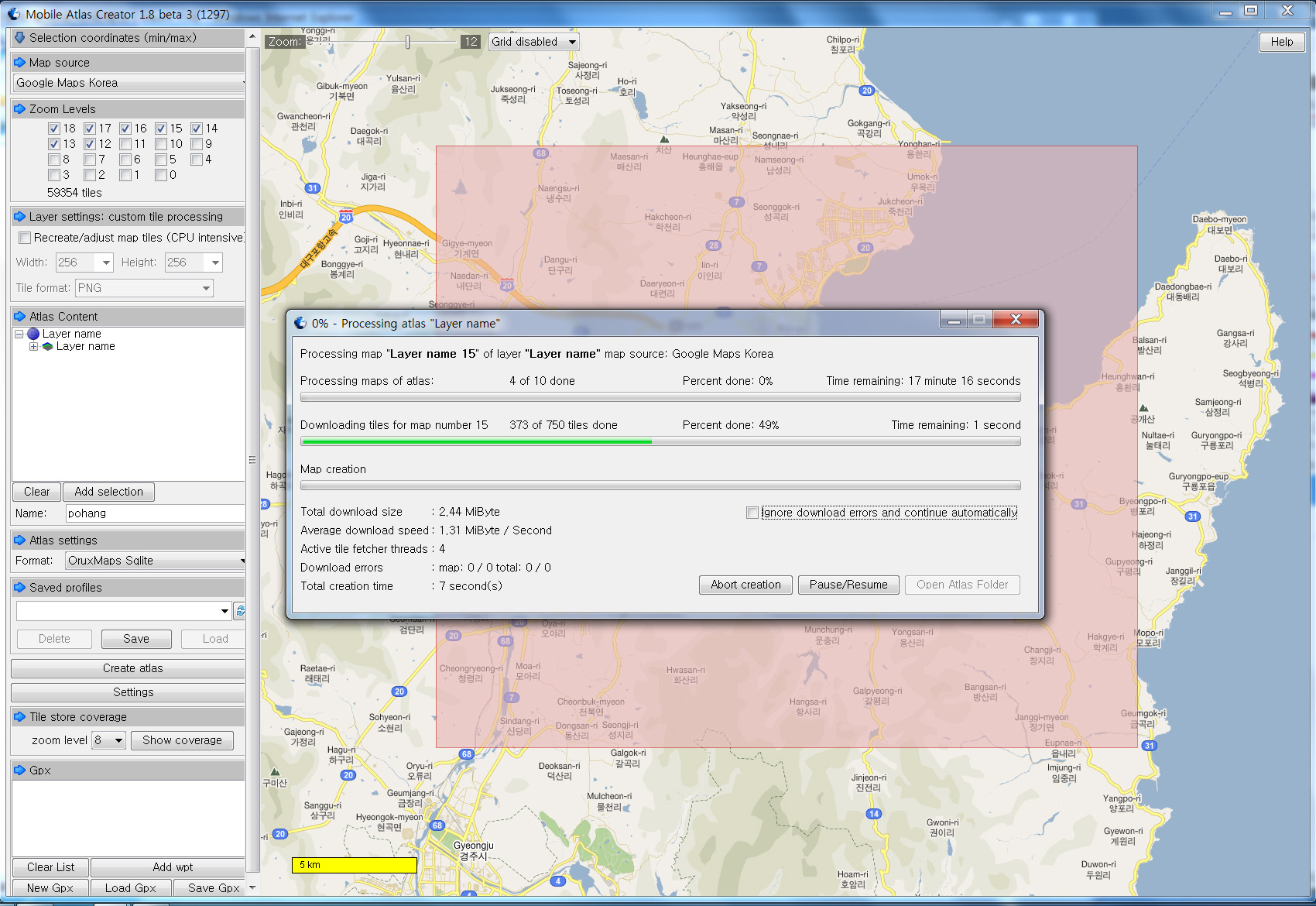
Task: Click the Clear List Gpx button
Action: click(50, 867)
